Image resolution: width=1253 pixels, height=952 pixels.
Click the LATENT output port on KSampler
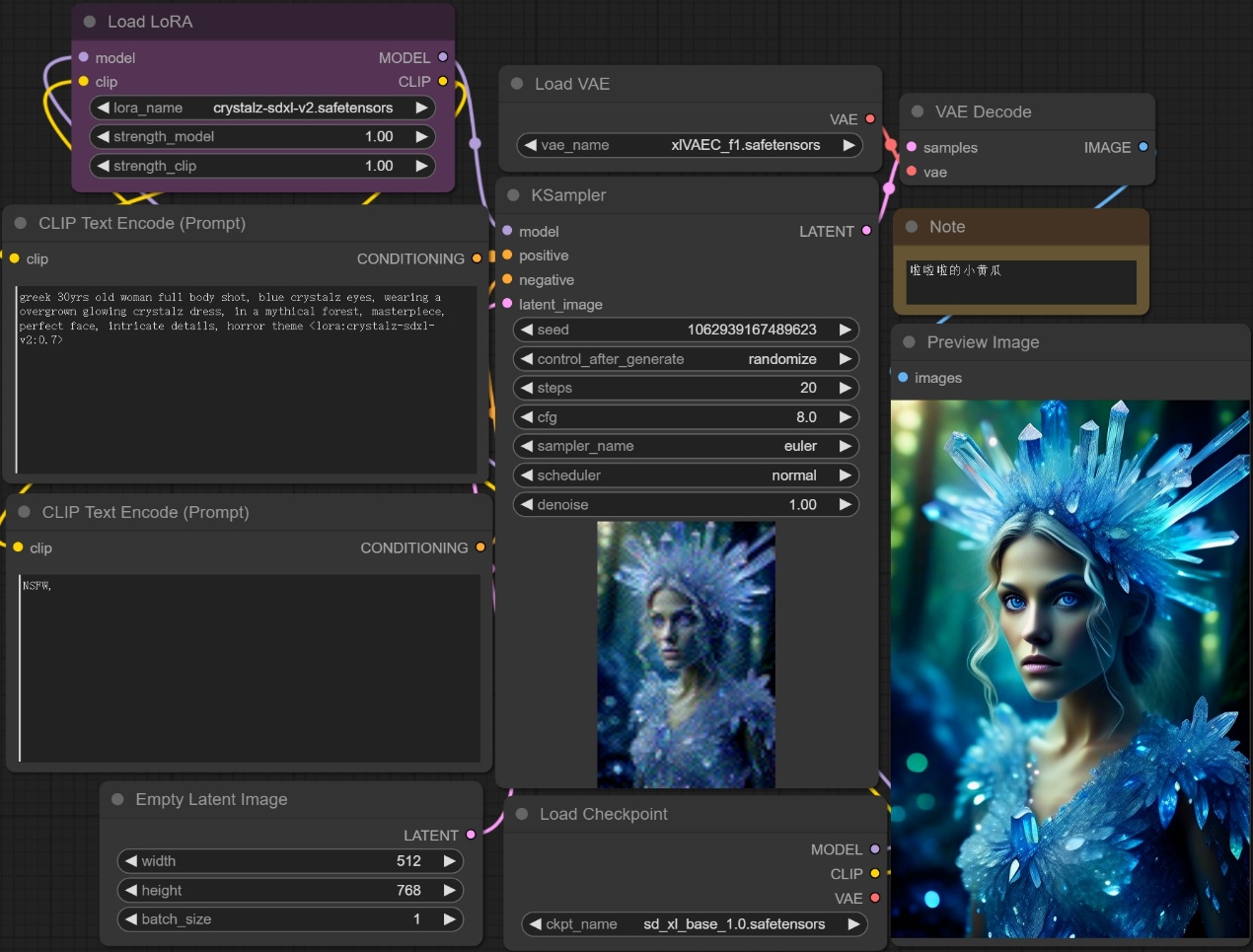coord(866,231)
